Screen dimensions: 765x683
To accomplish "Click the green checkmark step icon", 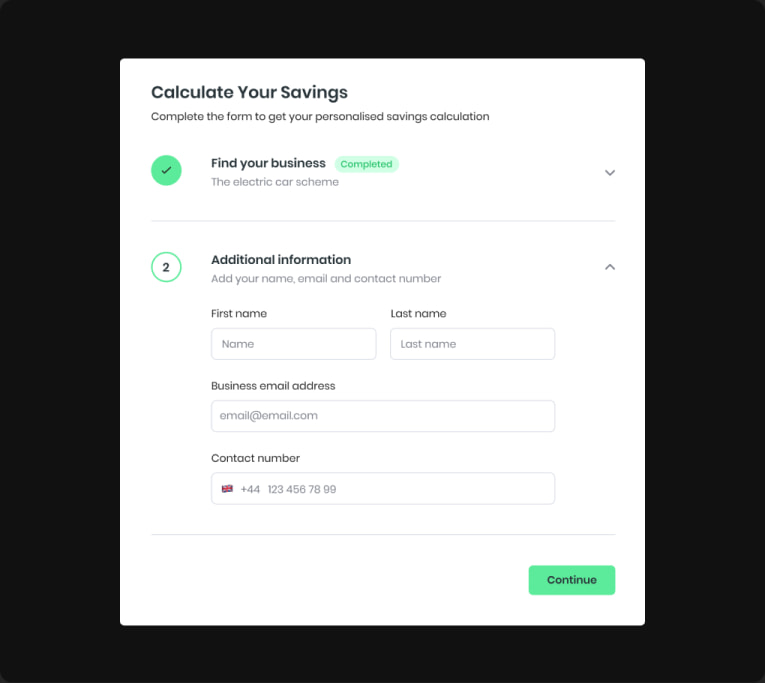I will [x=166, y=171].
